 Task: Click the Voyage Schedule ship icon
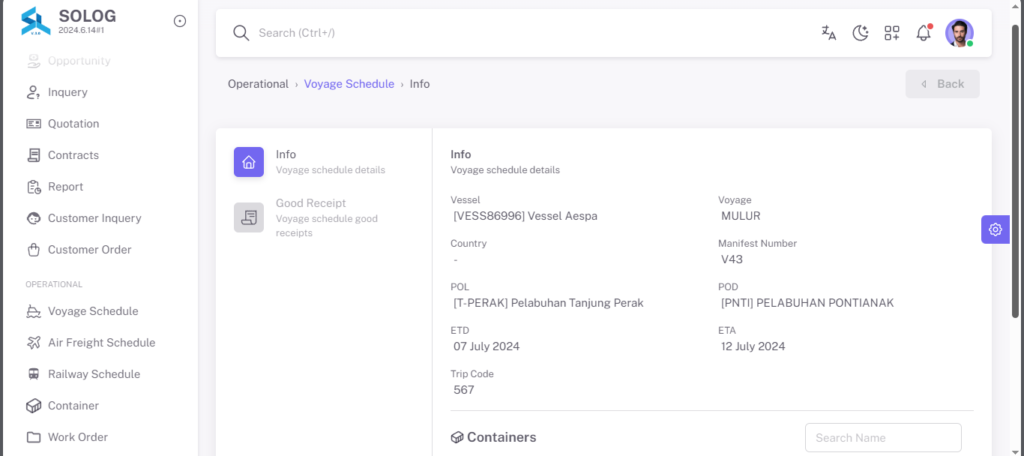click(34, 311)
